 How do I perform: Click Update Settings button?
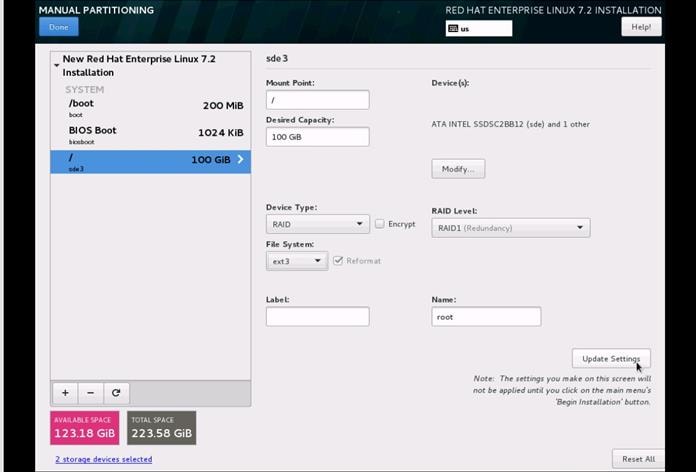click(611, 358)
